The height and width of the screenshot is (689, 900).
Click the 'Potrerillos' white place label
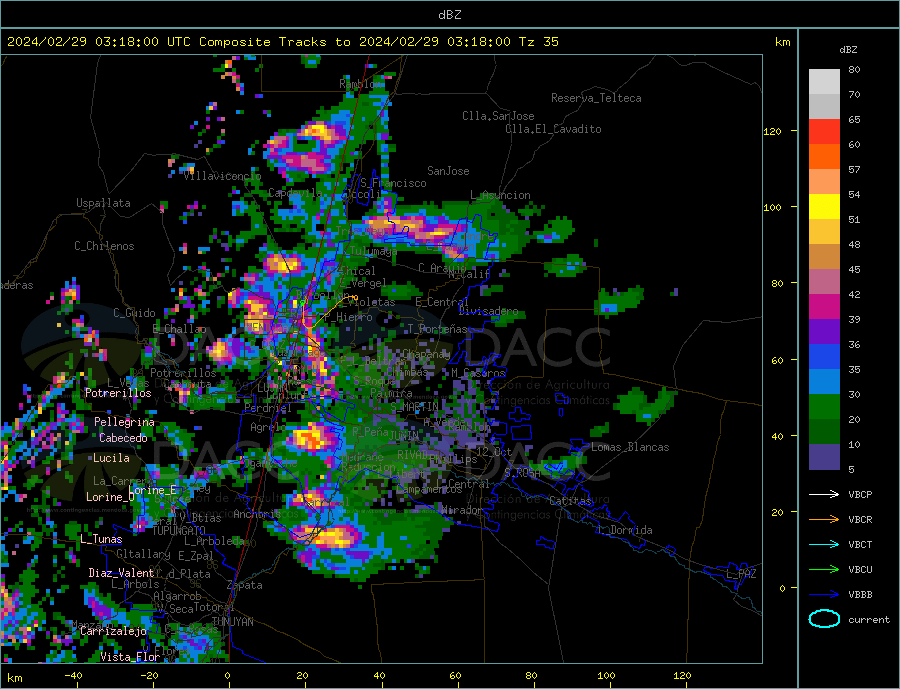(x=118, y=393)
